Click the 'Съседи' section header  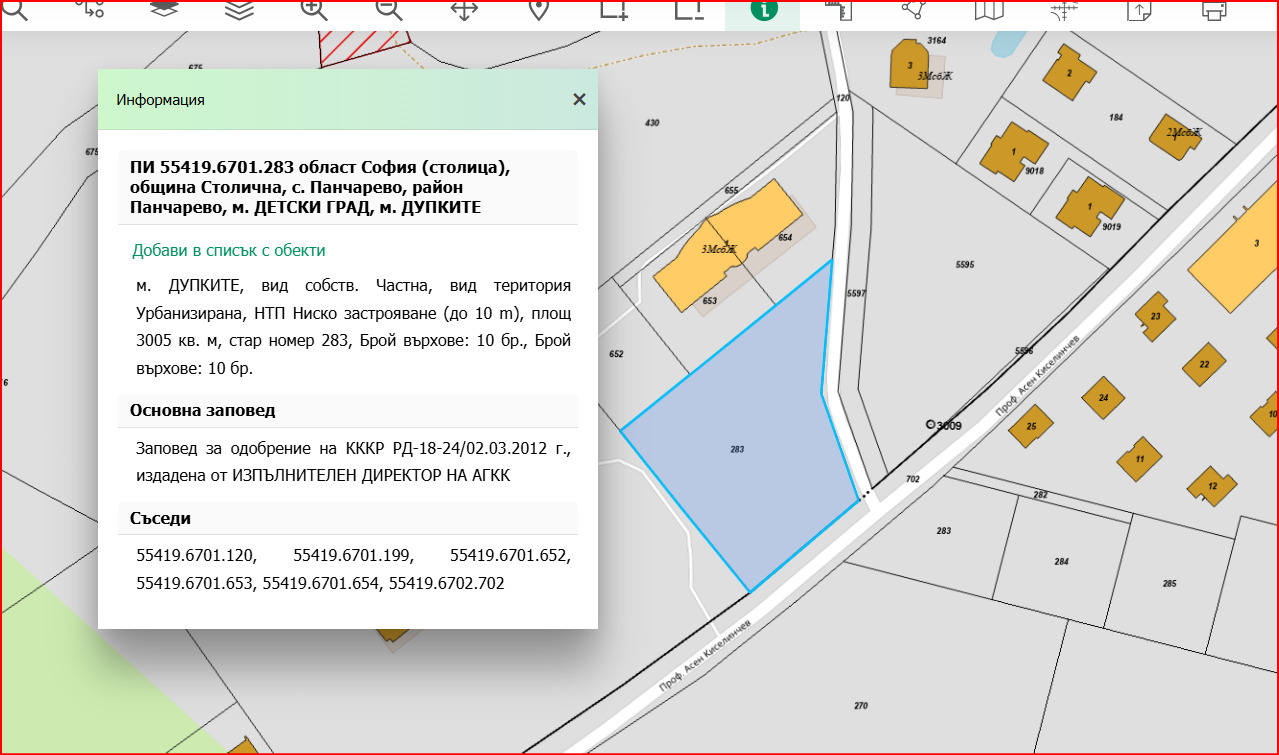160,518
